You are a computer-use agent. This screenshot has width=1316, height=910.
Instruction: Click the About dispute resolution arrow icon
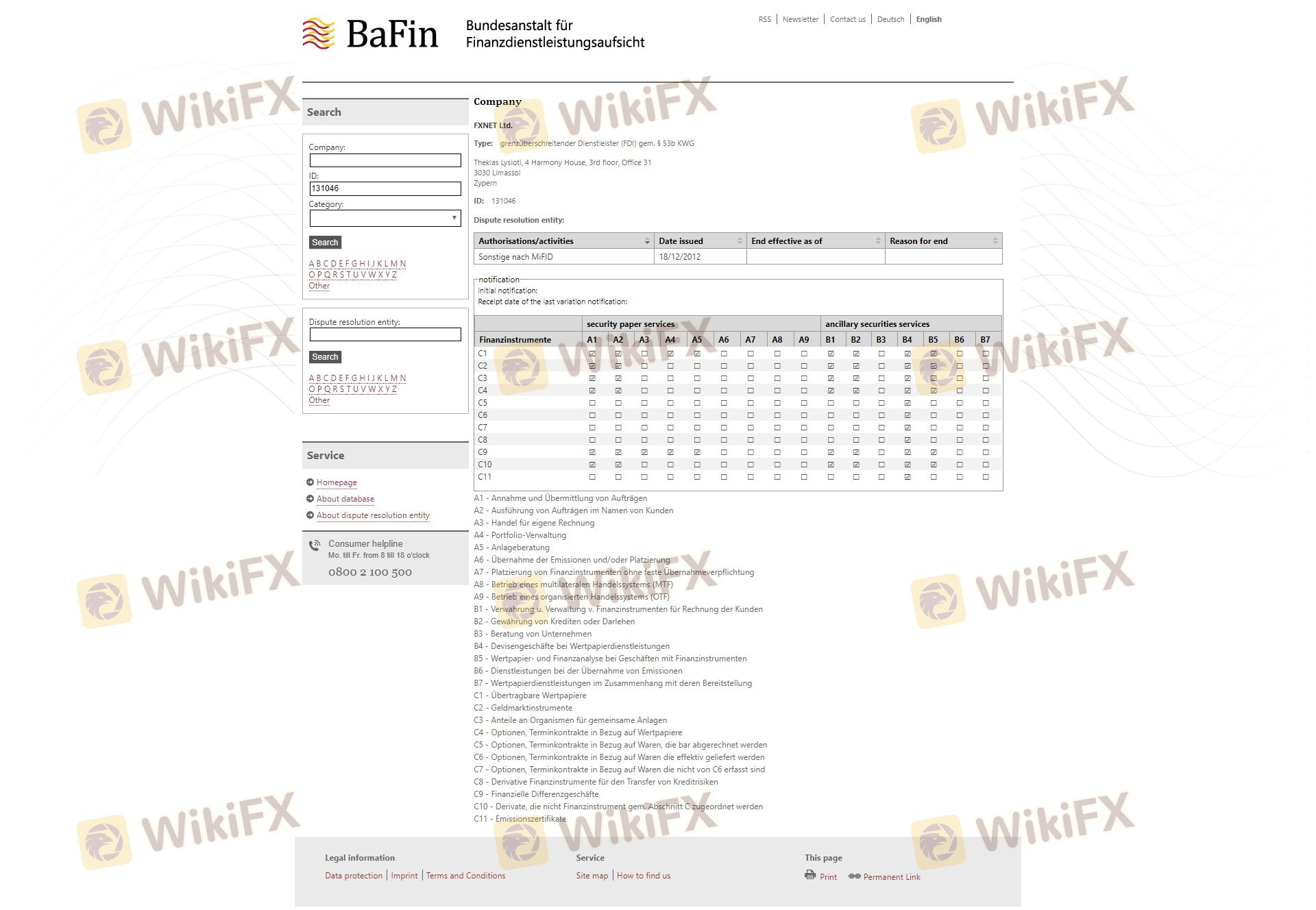point(310,515)
